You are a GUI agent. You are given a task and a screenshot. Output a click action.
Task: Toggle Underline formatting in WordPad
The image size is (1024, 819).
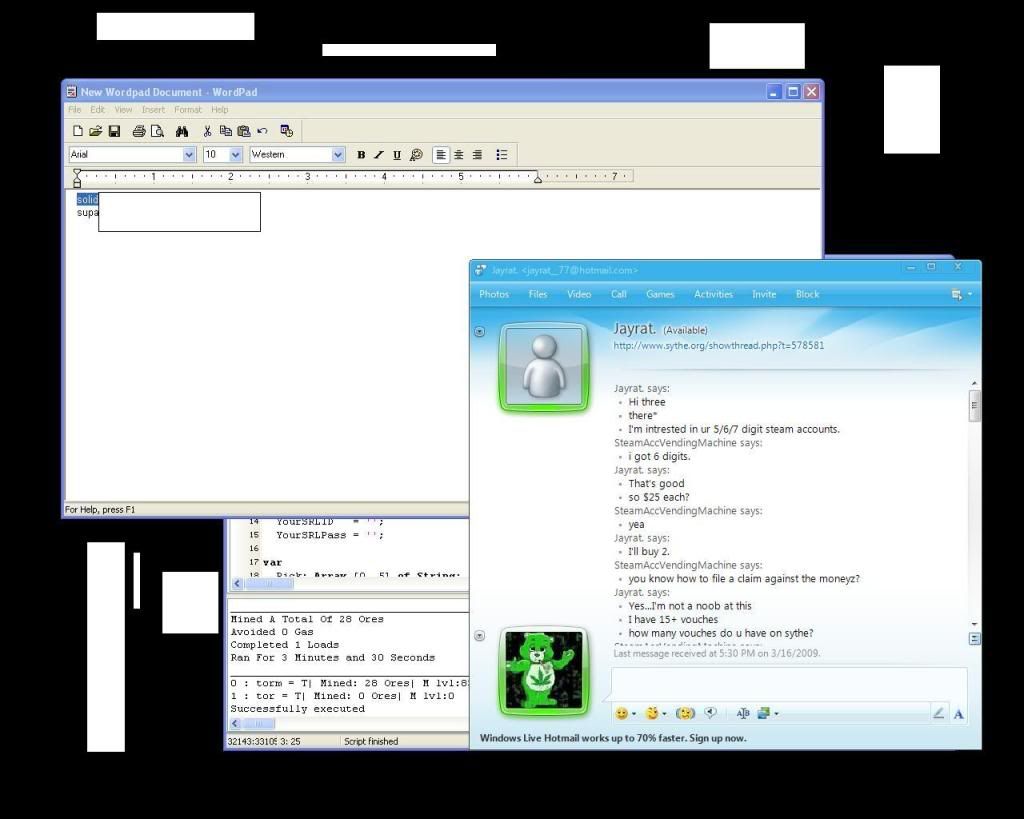click(397, 155)
